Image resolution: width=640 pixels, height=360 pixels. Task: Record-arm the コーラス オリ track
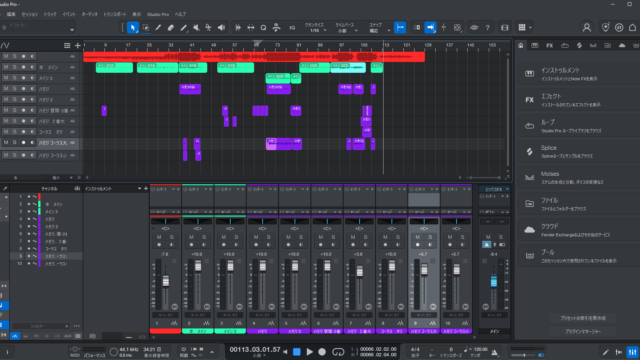click(x=23, y=131)
